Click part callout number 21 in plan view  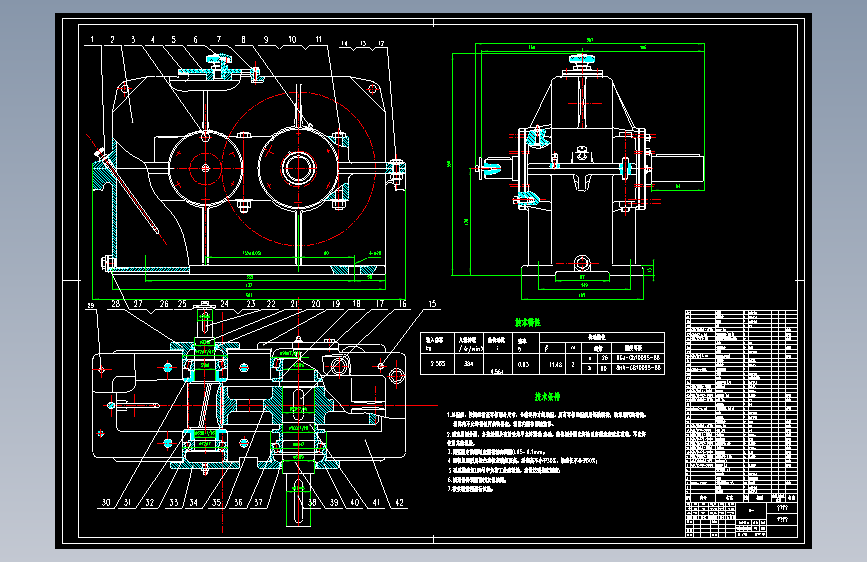tap(294, 304)
